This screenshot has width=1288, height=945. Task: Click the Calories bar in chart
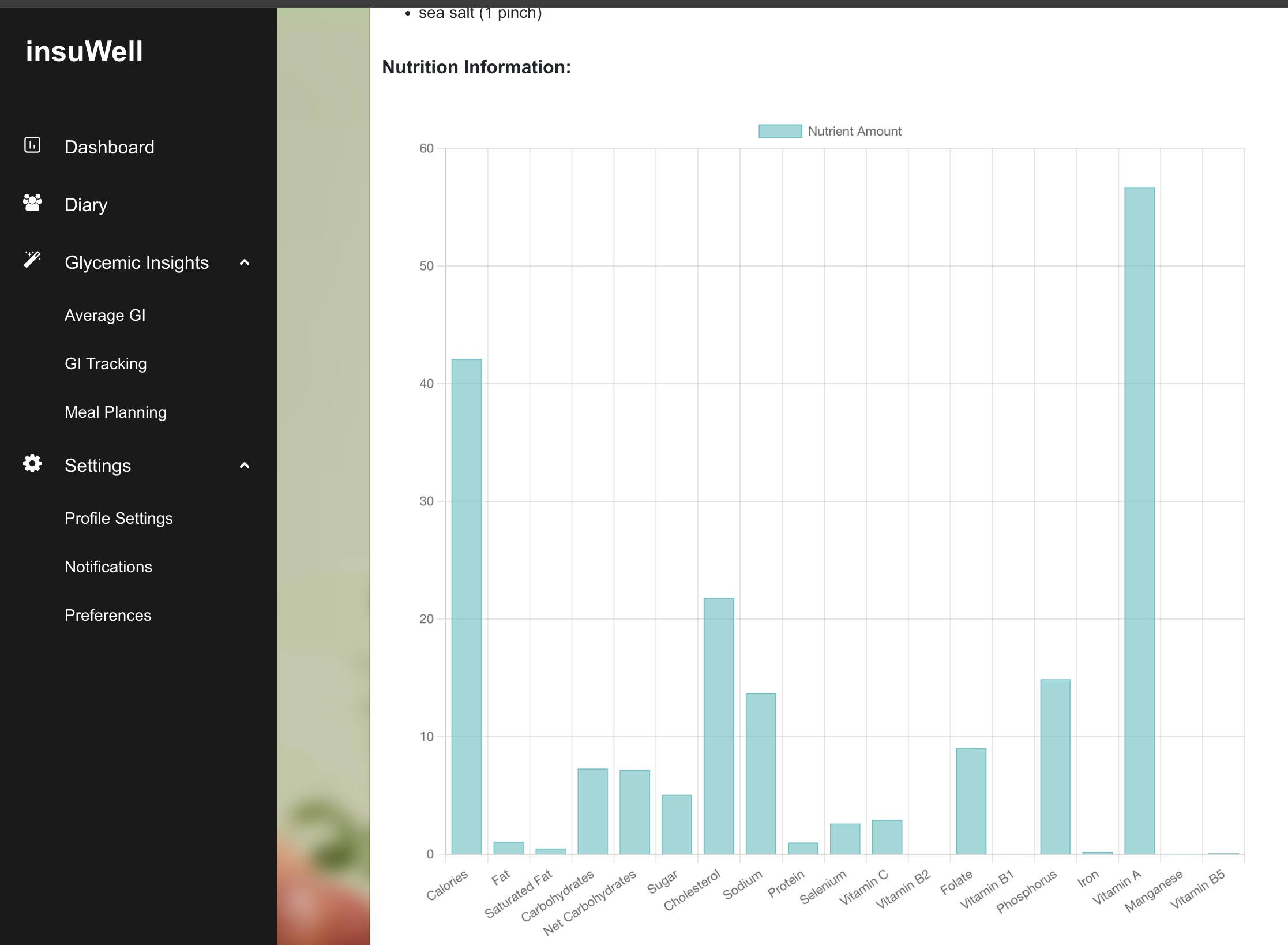466,606
